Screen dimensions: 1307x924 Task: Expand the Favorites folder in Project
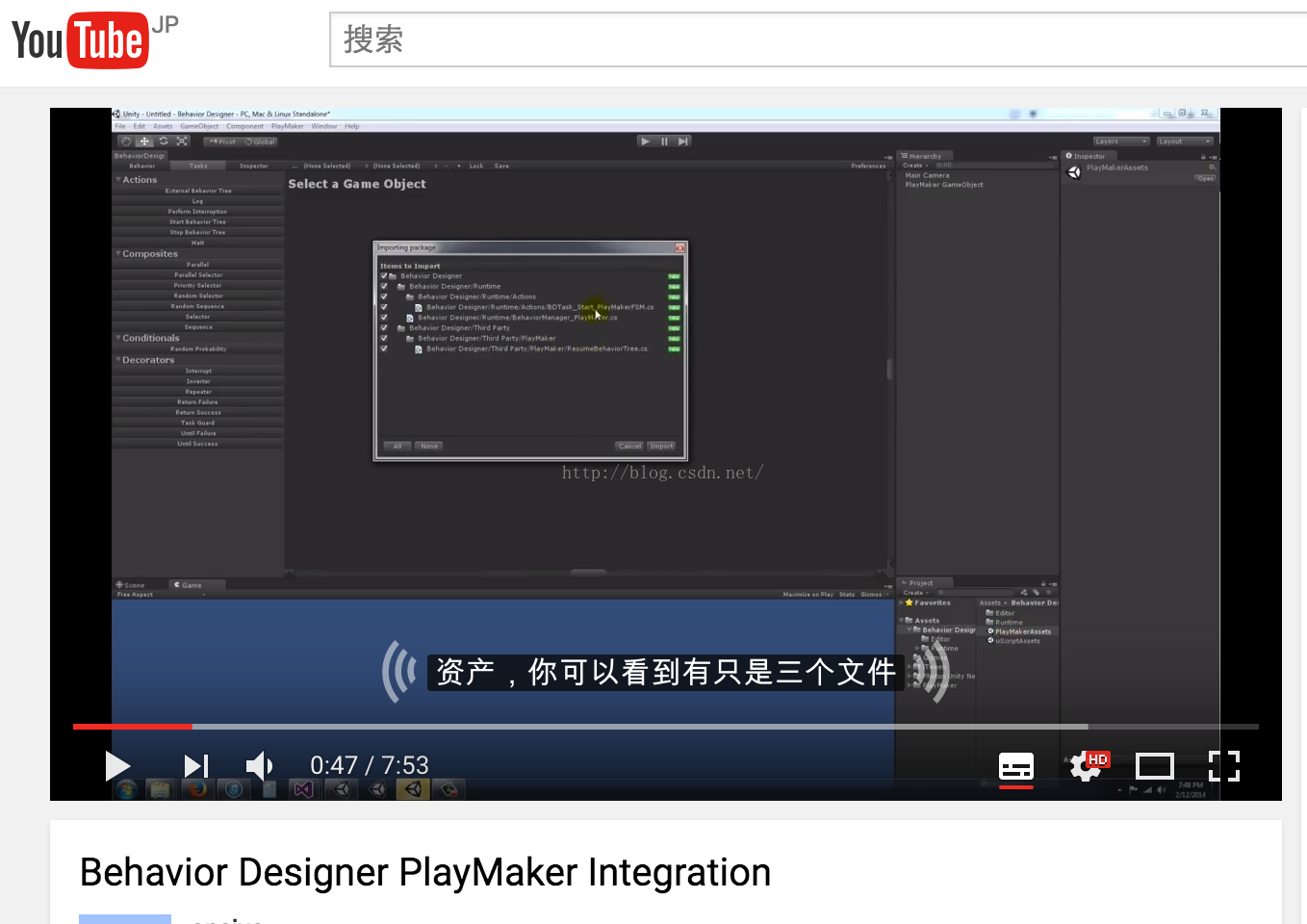pyautogui.click(x=902, y=603)
